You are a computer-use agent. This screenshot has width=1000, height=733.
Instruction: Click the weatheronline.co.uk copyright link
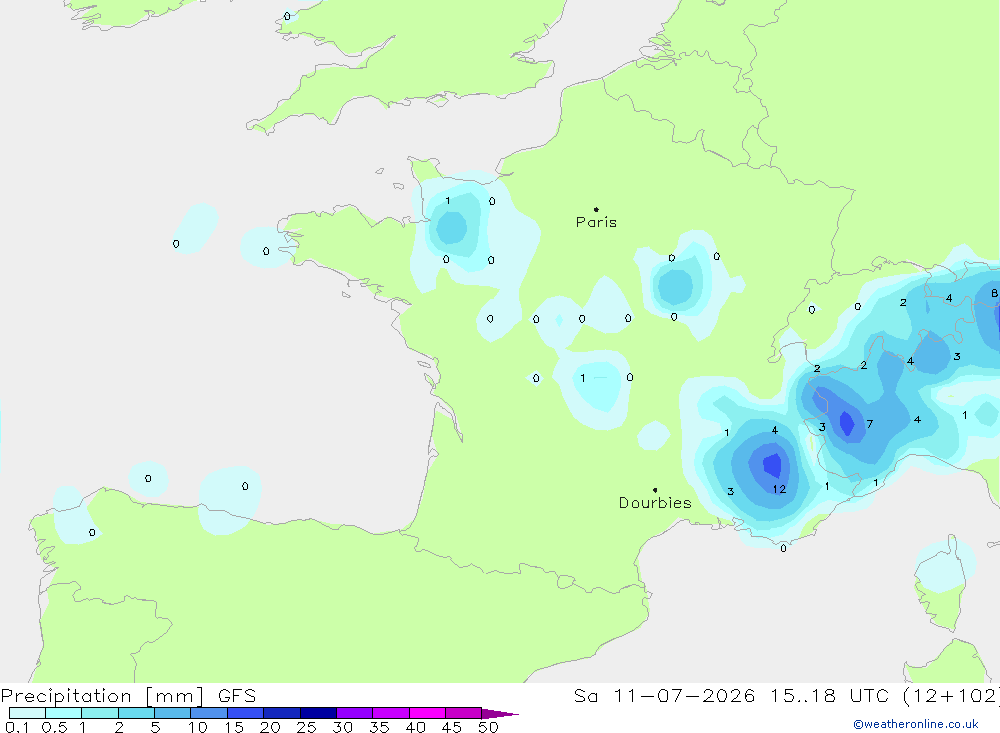point(916,724)
